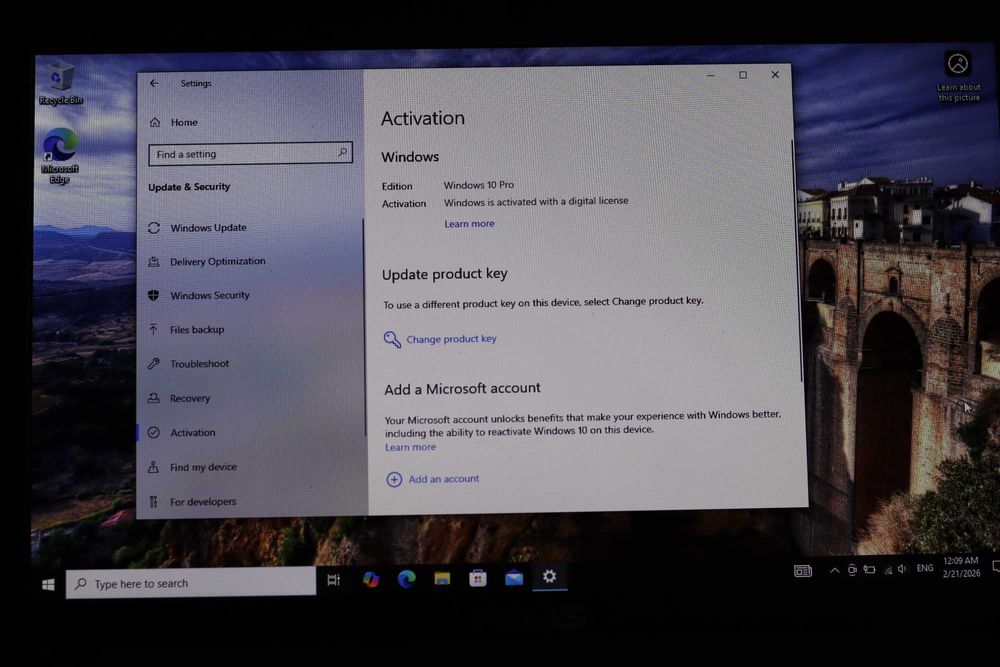Open the Recycle Bin desktop icon

[61, 83]
